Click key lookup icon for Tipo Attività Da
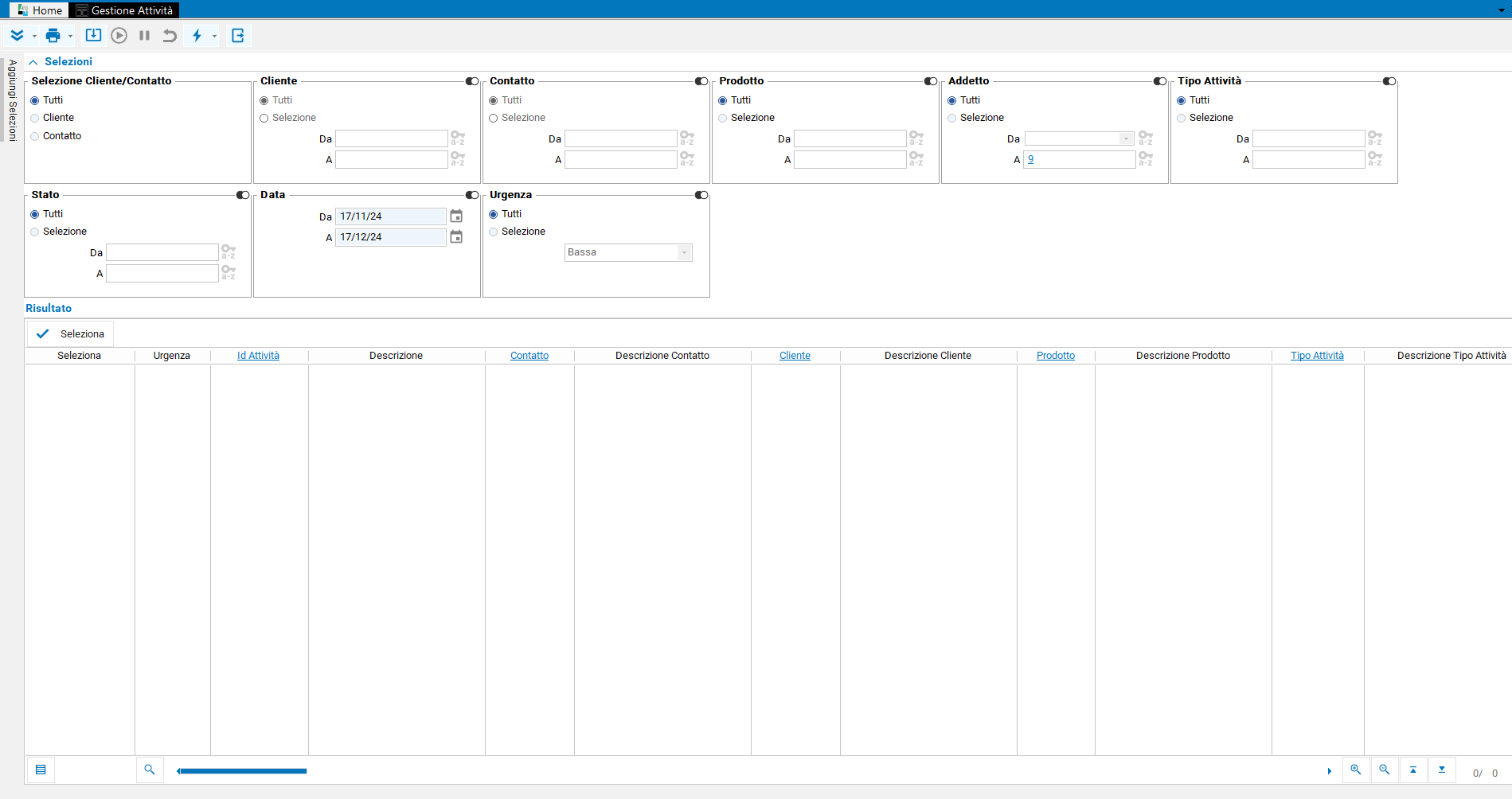The image size is (1512, 799). pyautogui.click(x=1375, y=138)
